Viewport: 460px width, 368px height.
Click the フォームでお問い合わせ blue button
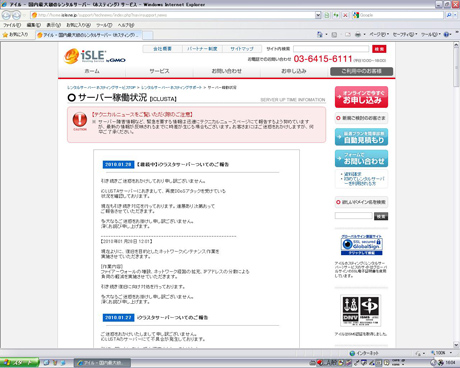coord(361,158)
